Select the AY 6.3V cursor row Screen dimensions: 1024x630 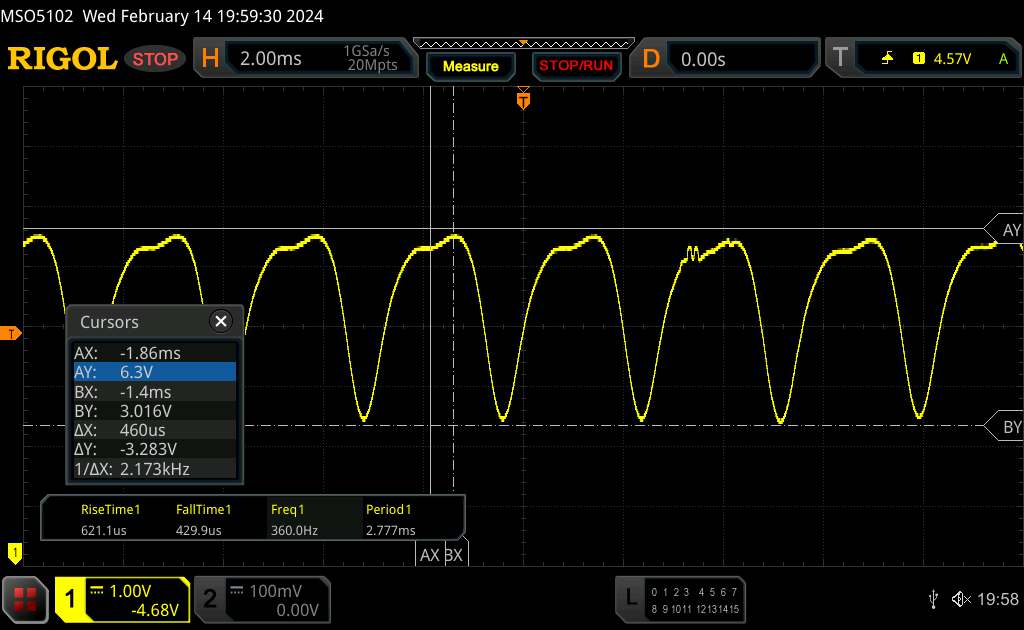(154, 371)
